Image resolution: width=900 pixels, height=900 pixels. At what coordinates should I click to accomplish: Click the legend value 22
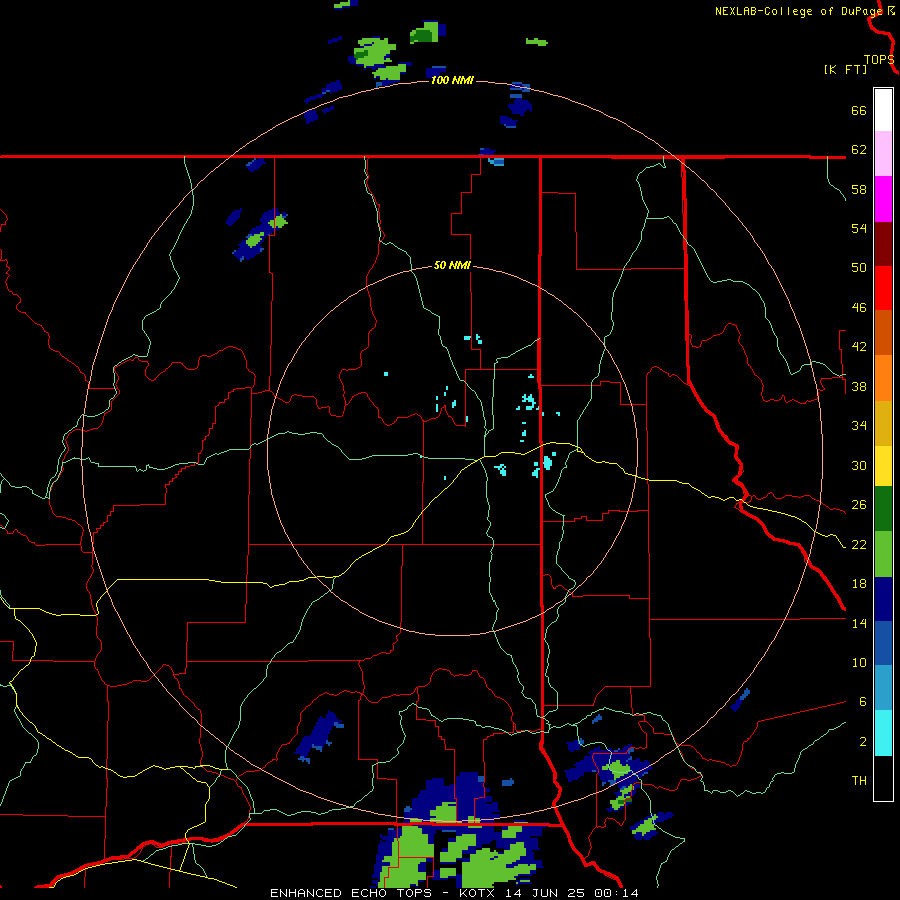click(x=859, y=544)
